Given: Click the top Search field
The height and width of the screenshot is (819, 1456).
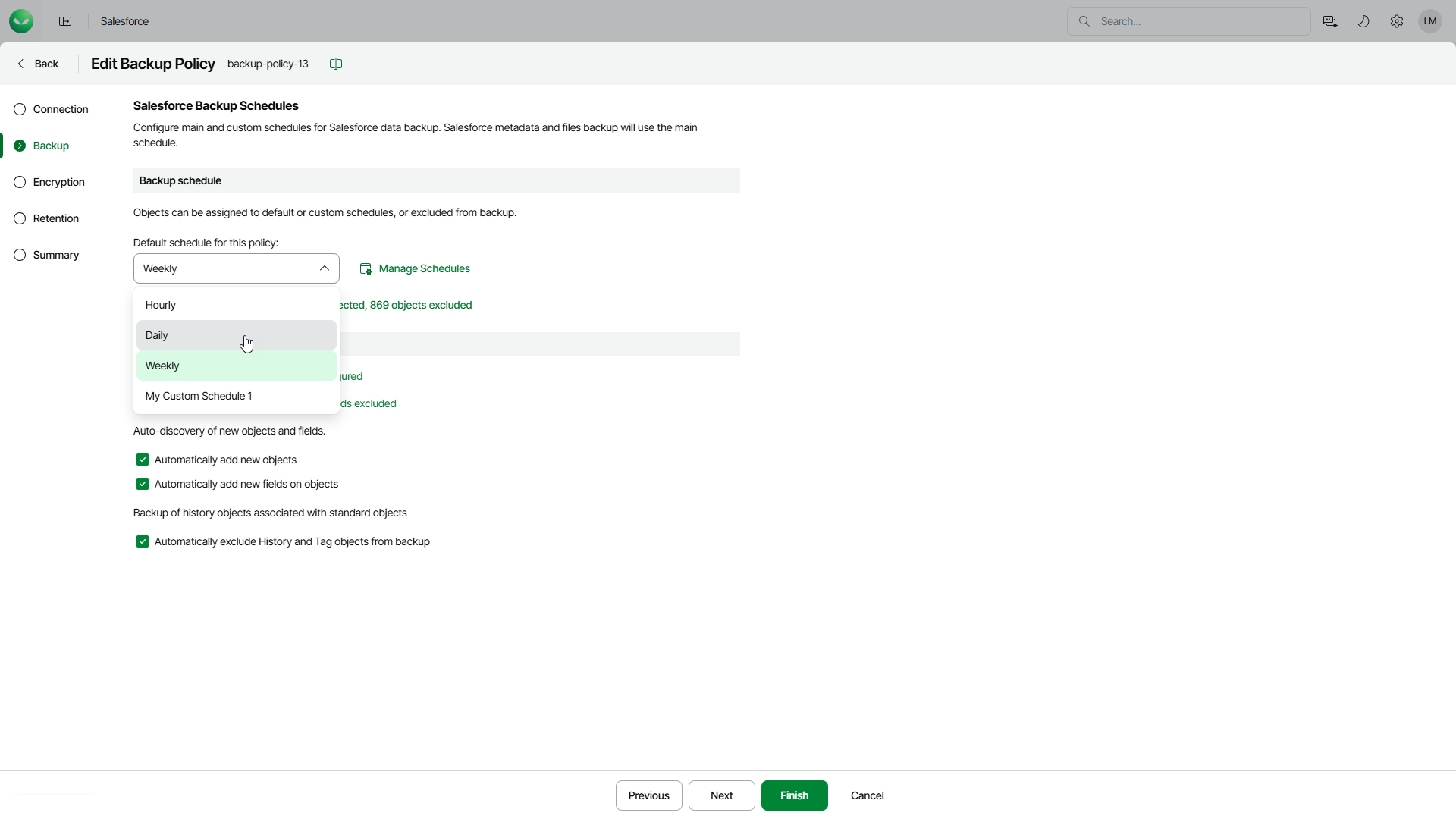Looking at the screenshot, I should (x=1198, y=21).
